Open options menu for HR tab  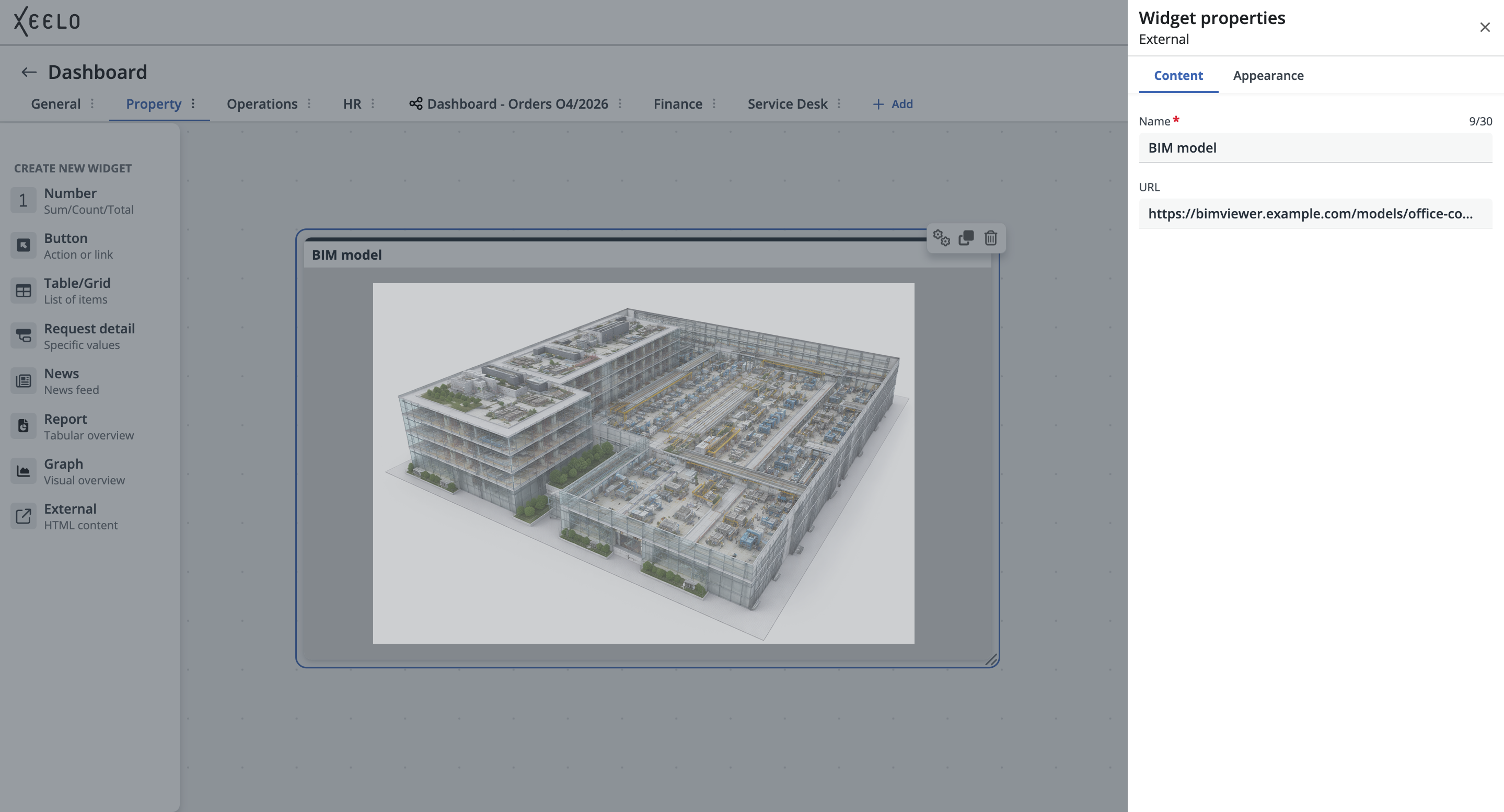(373, 104)
